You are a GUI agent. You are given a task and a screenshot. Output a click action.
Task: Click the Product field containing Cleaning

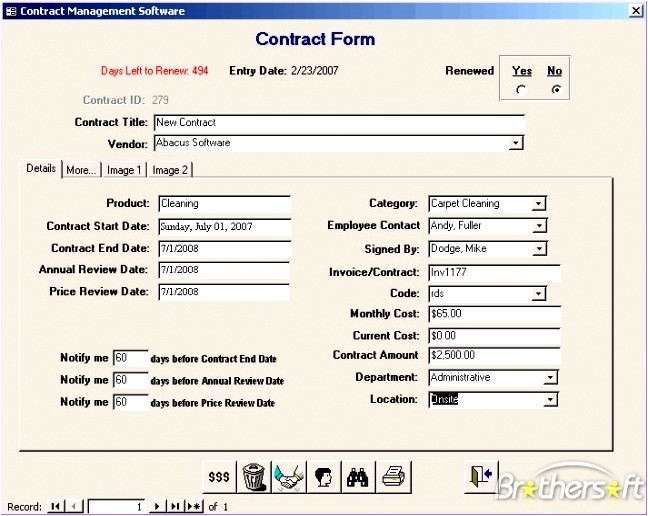coord(224,204)
